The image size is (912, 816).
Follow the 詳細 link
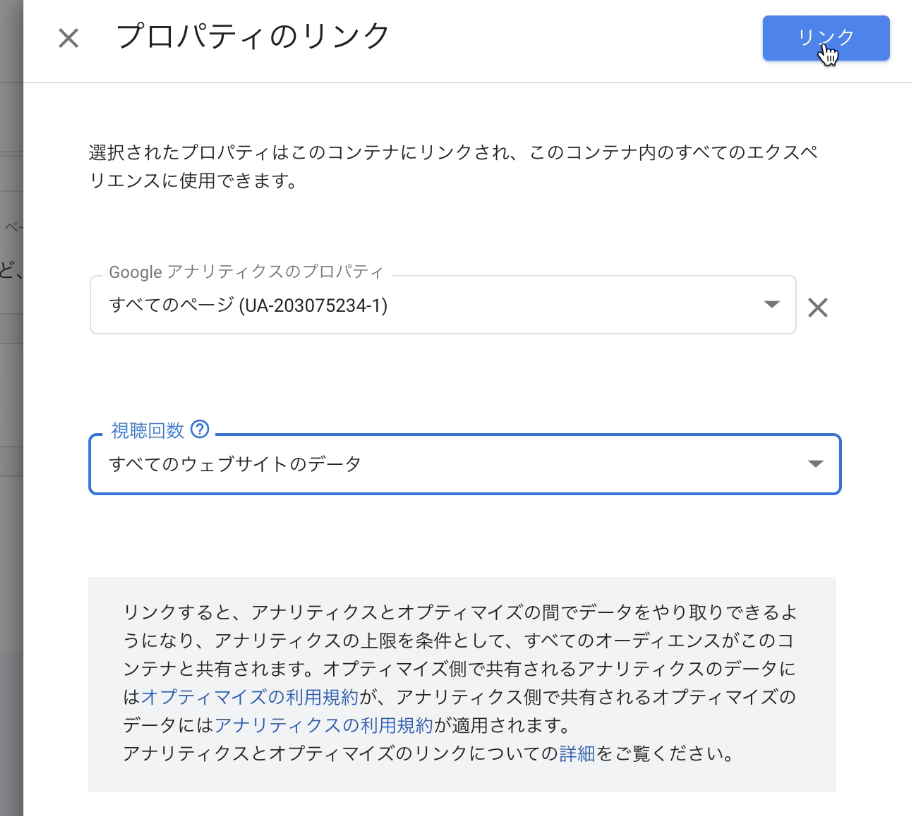pos(576,754)
